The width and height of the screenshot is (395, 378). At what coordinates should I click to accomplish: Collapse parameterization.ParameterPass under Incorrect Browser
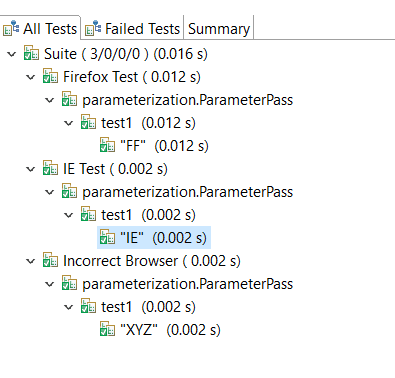[50, 284]
